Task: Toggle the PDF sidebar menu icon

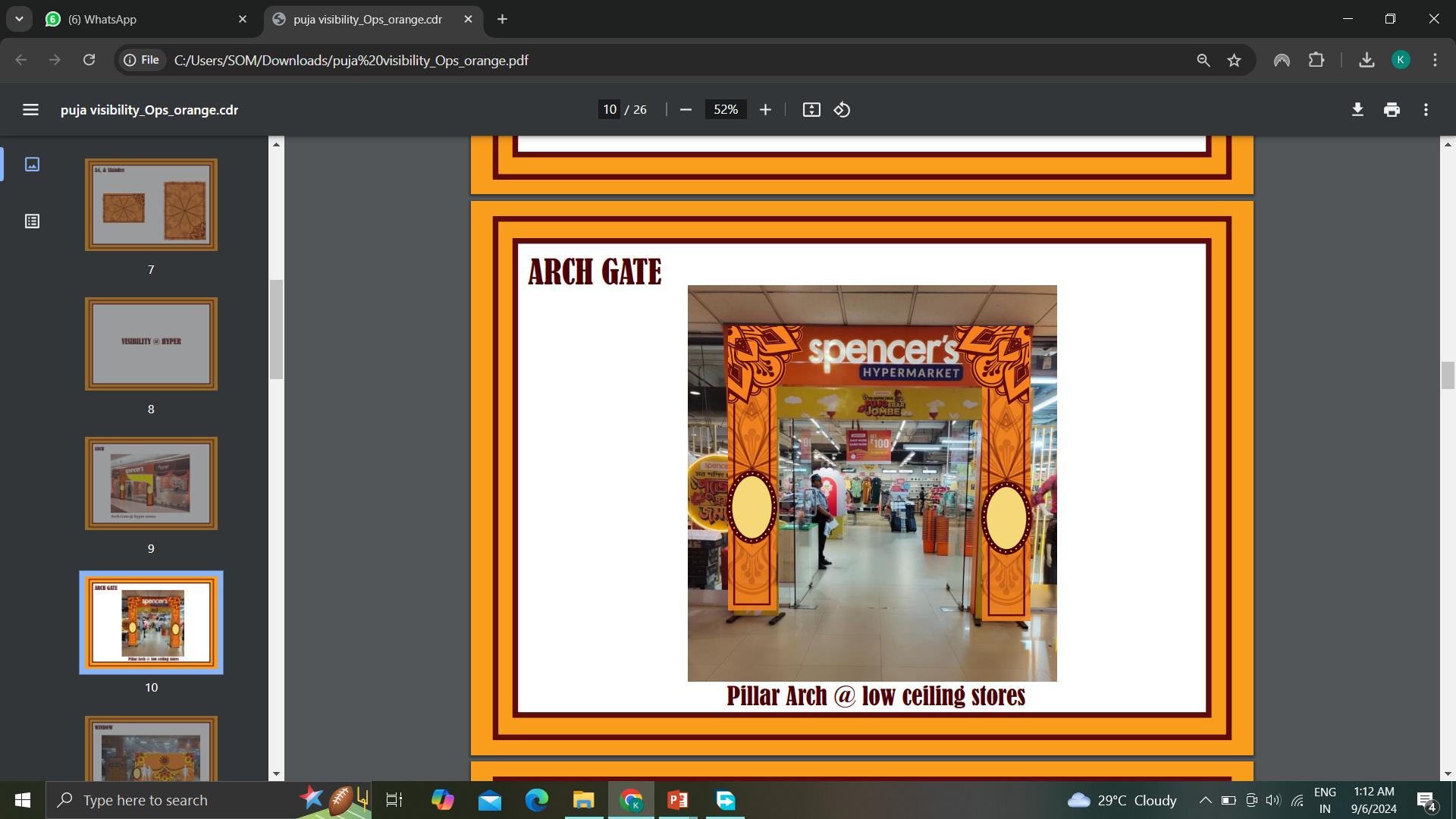Action: tap(30, 110)
